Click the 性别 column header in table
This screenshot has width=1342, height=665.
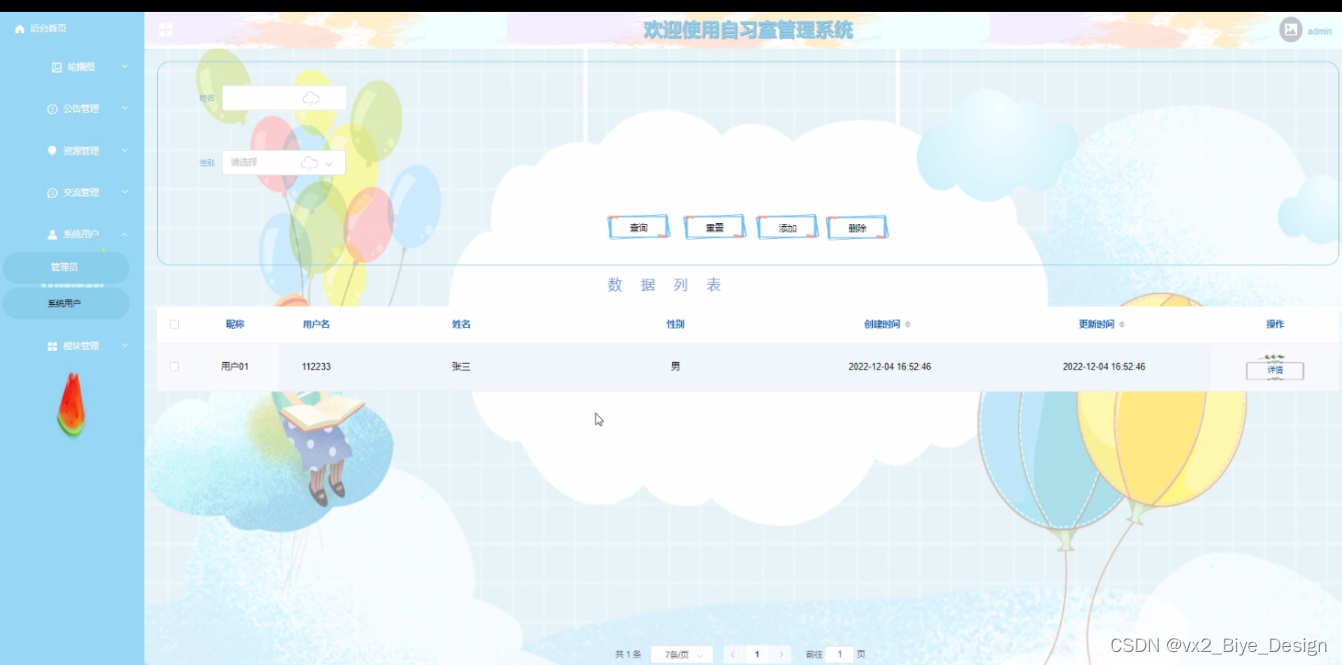(x=675, y=324)
